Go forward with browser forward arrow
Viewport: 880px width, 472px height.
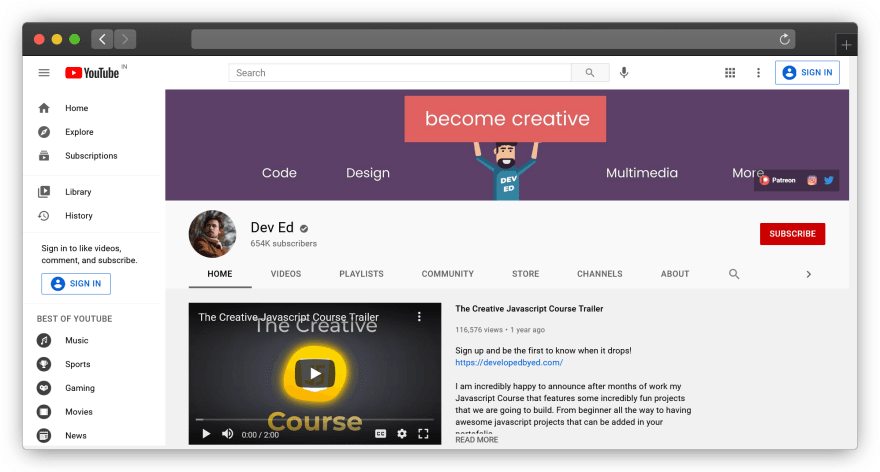(x=125, y=39)
